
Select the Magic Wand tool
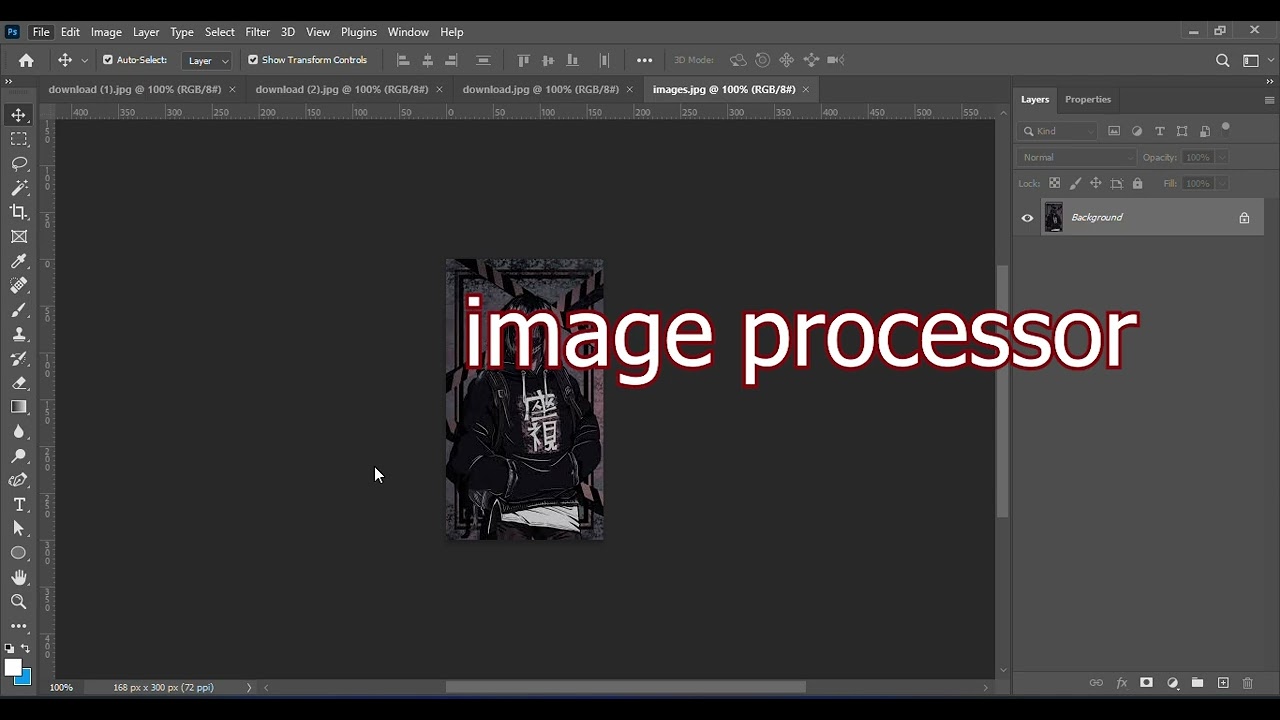[19, 188]
